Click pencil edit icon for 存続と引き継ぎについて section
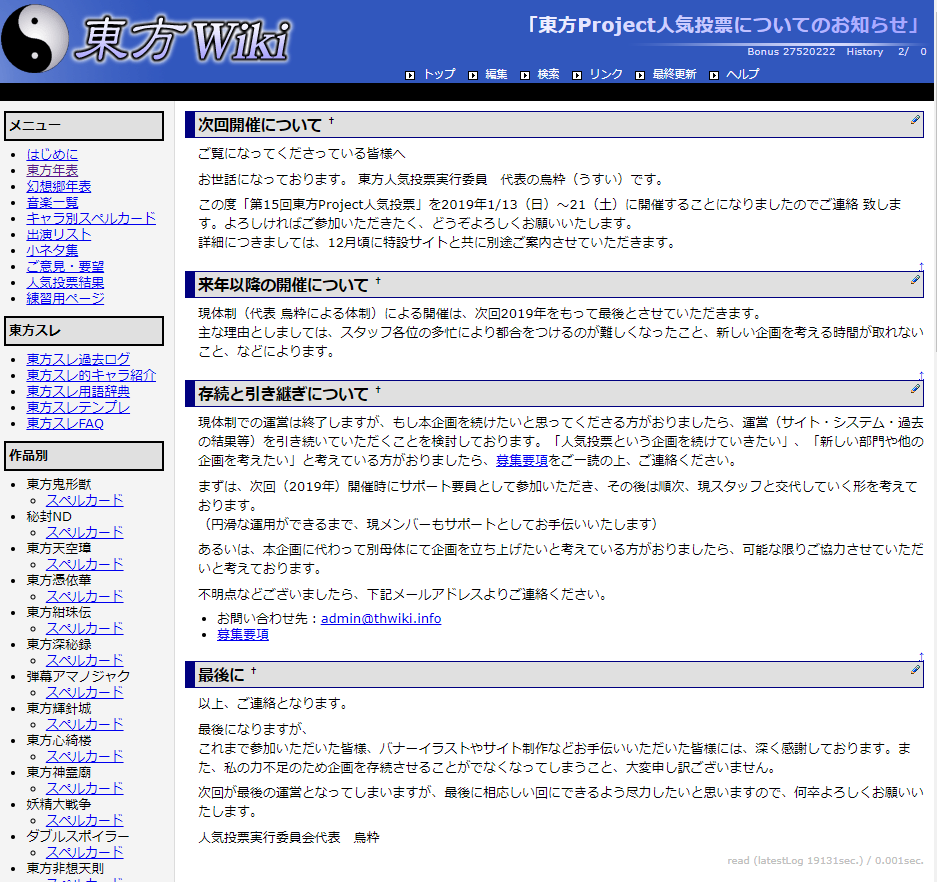The image size is (937, 882). [x=915, y=389]
